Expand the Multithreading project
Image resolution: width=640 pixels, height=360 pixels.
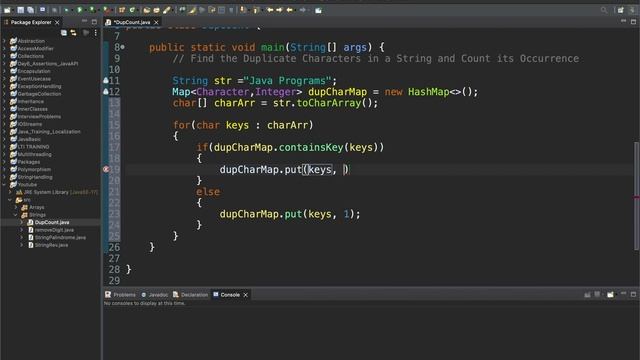pyautogui.click(x=4, y=154)
